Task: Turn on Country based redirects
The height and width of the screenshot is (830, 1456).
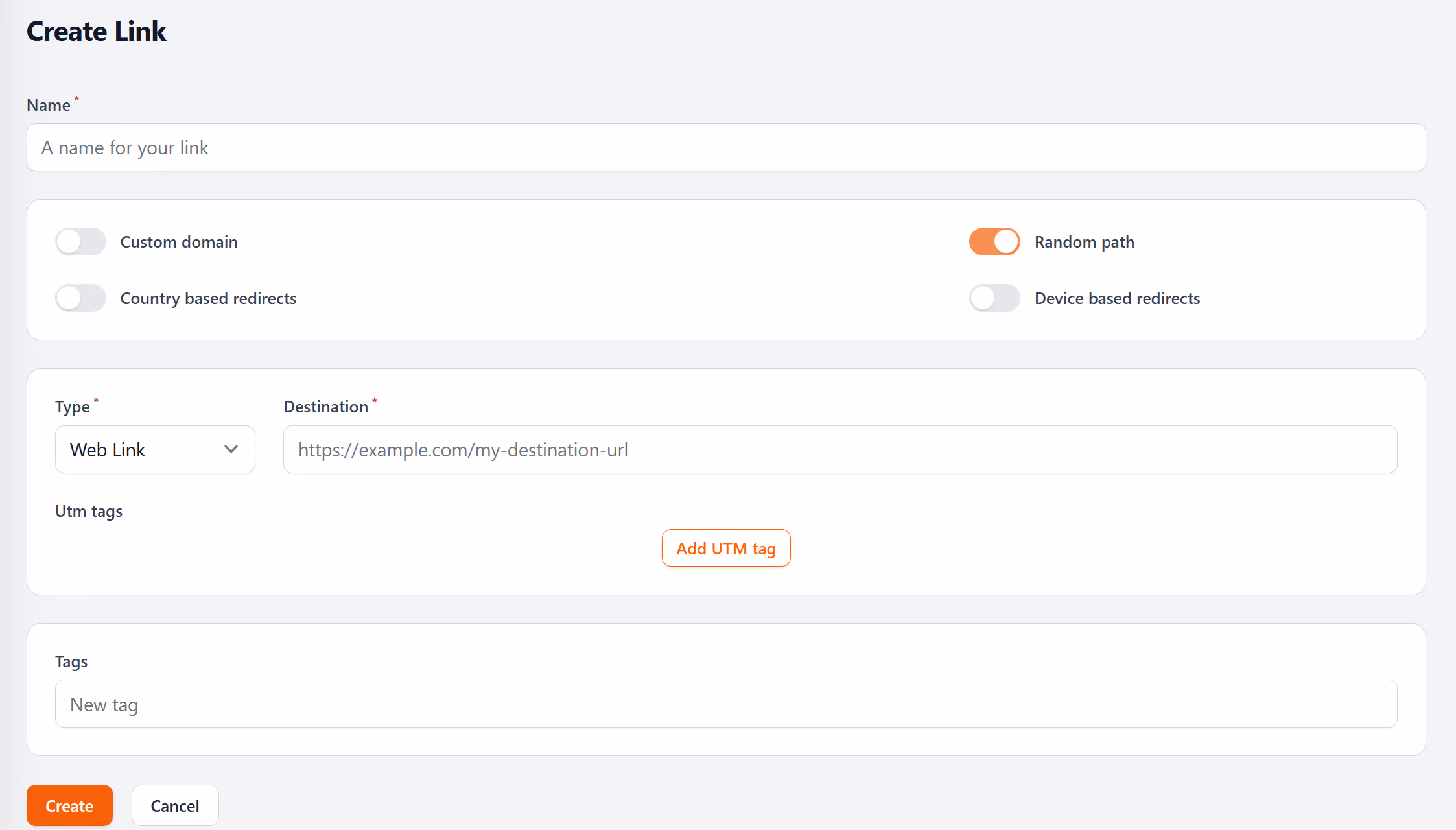Action: point(80,298)
